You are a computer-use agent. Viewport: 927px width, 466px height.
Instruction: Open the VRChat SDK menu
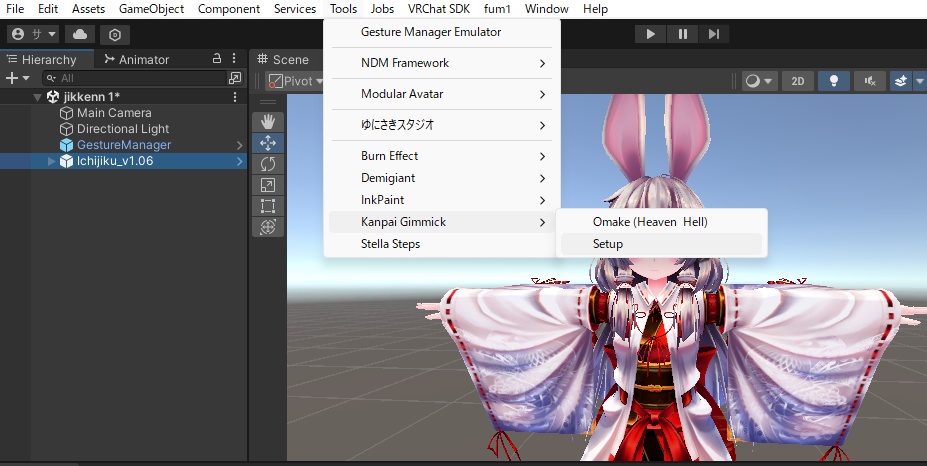439,9
